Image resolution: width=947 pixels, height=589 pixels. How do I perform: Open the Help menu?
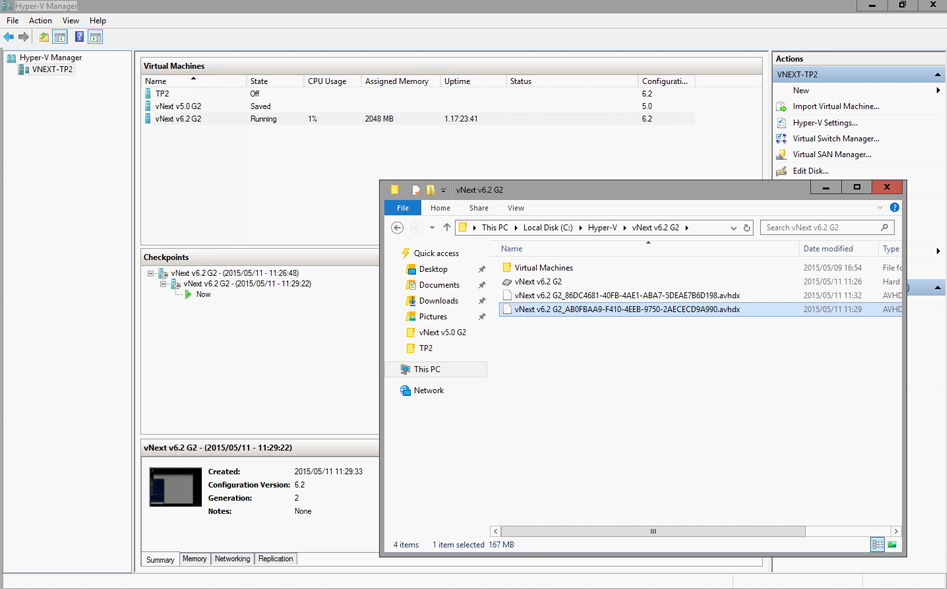point(98,21)
